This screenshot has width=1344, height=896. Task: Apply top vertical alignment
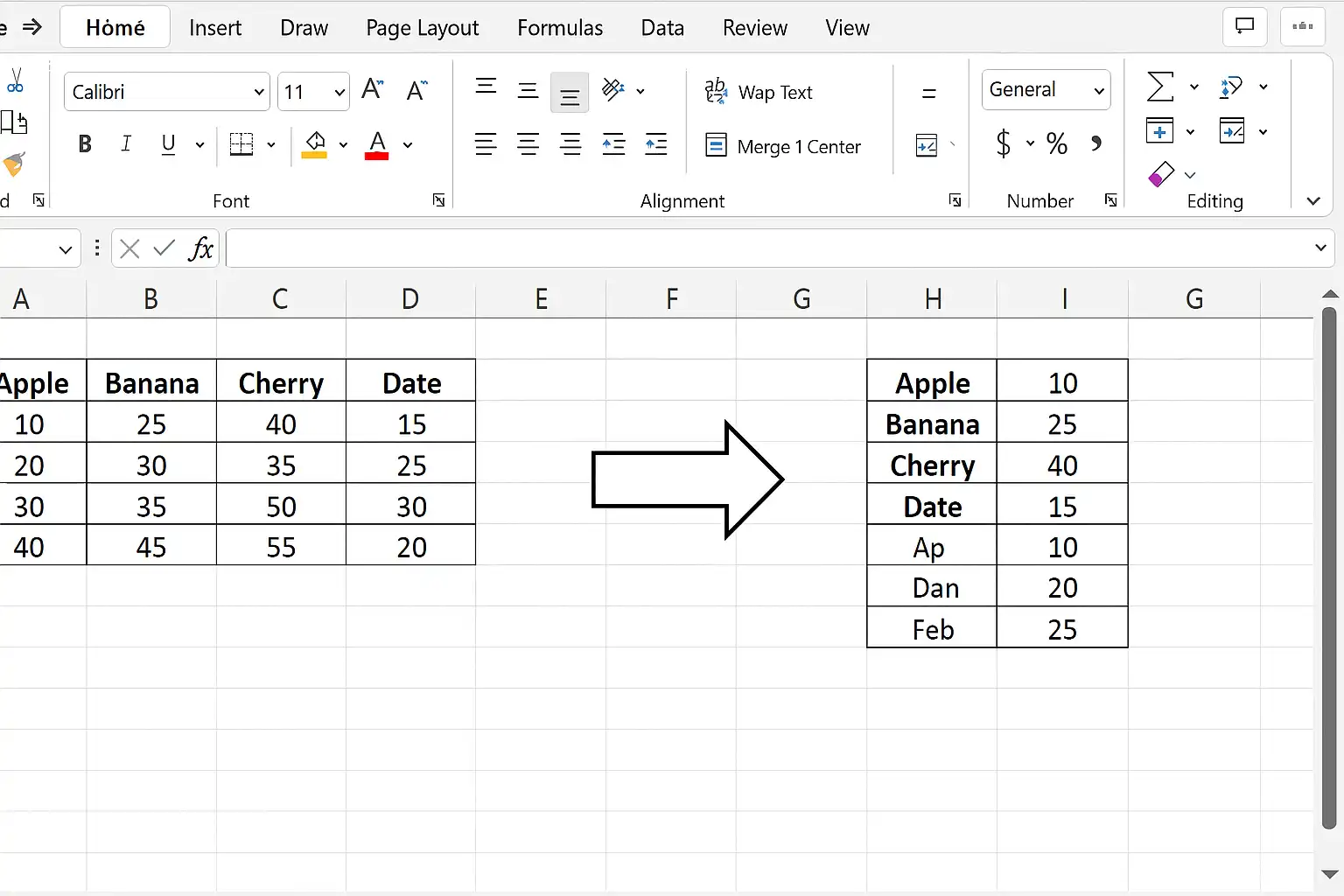pos(486,86)
